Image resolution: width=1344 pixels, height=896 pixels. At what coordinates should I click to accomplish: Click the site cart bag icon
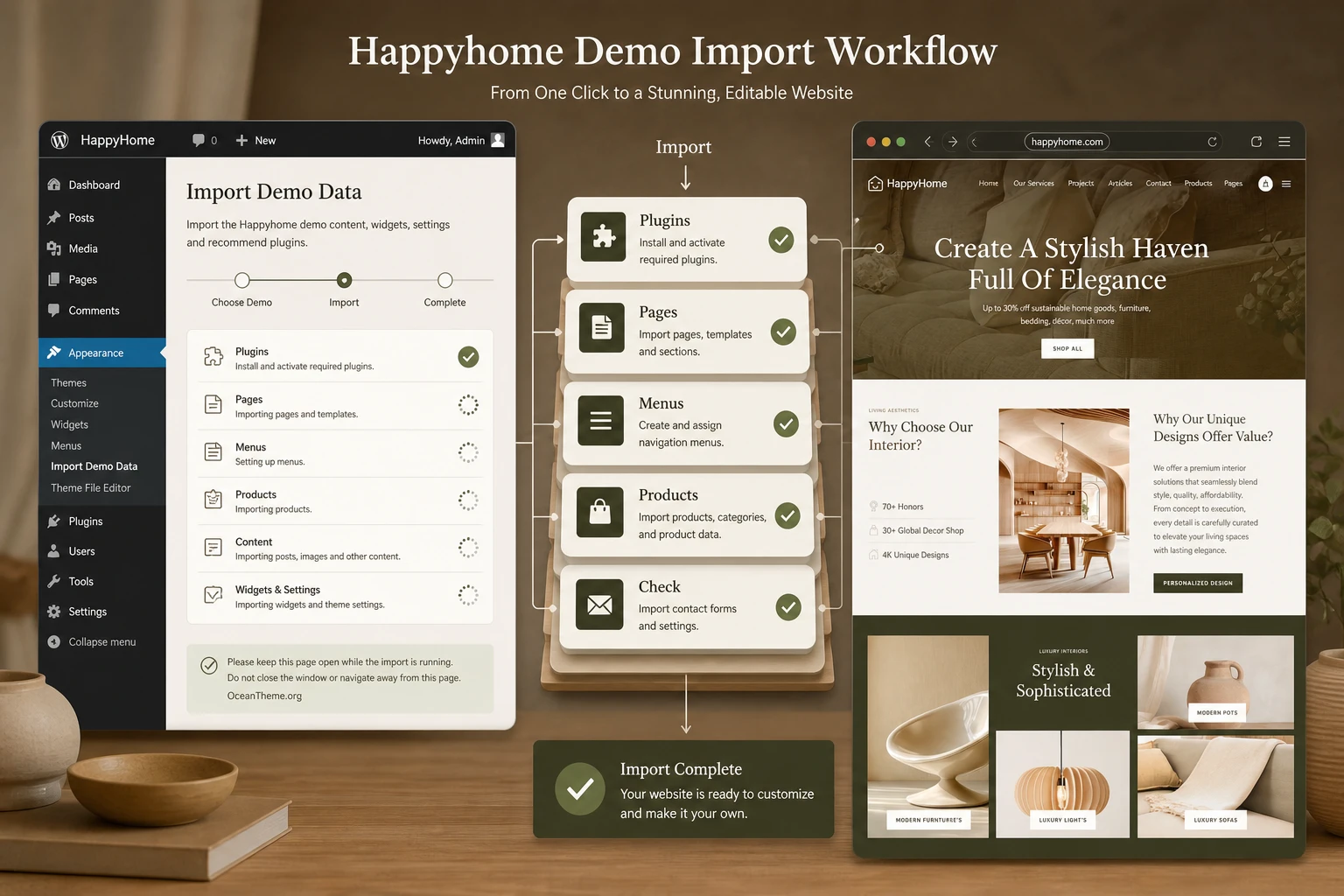pos(1265,183)
